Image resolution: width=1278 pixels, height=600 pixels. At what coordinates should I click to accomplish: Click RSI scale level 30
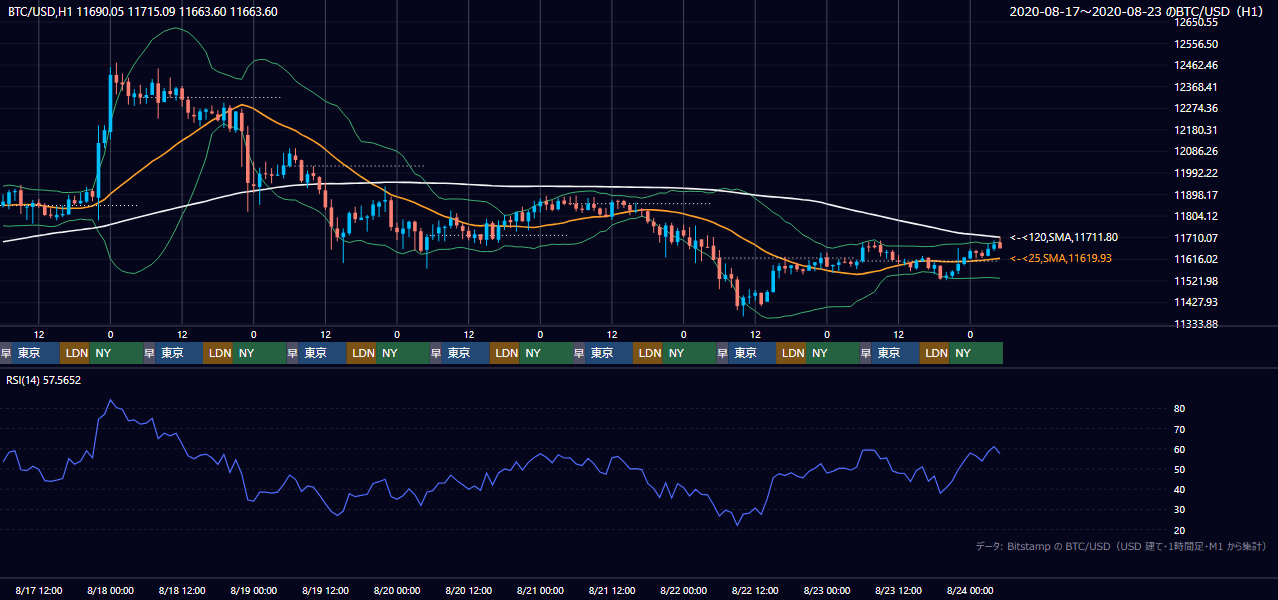pyautogui.click(x=1180, y=510)
